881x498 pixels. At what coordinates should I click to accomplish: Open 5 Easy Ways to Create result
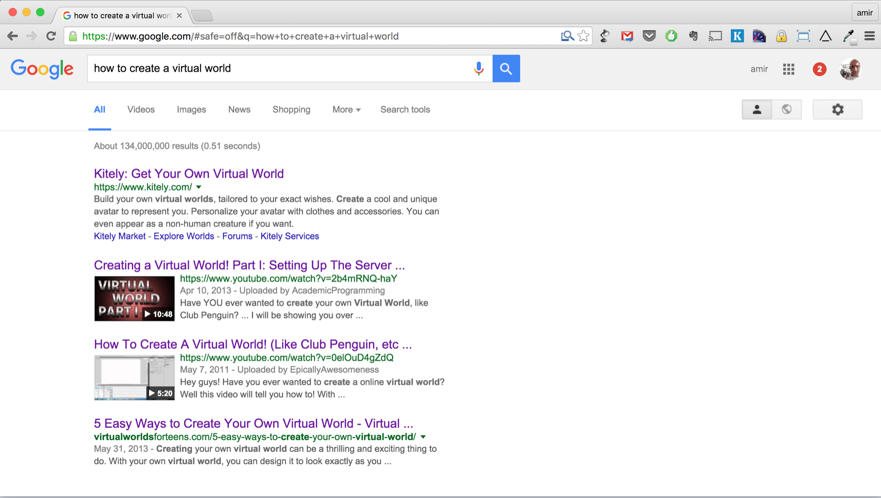pos(253,424)
